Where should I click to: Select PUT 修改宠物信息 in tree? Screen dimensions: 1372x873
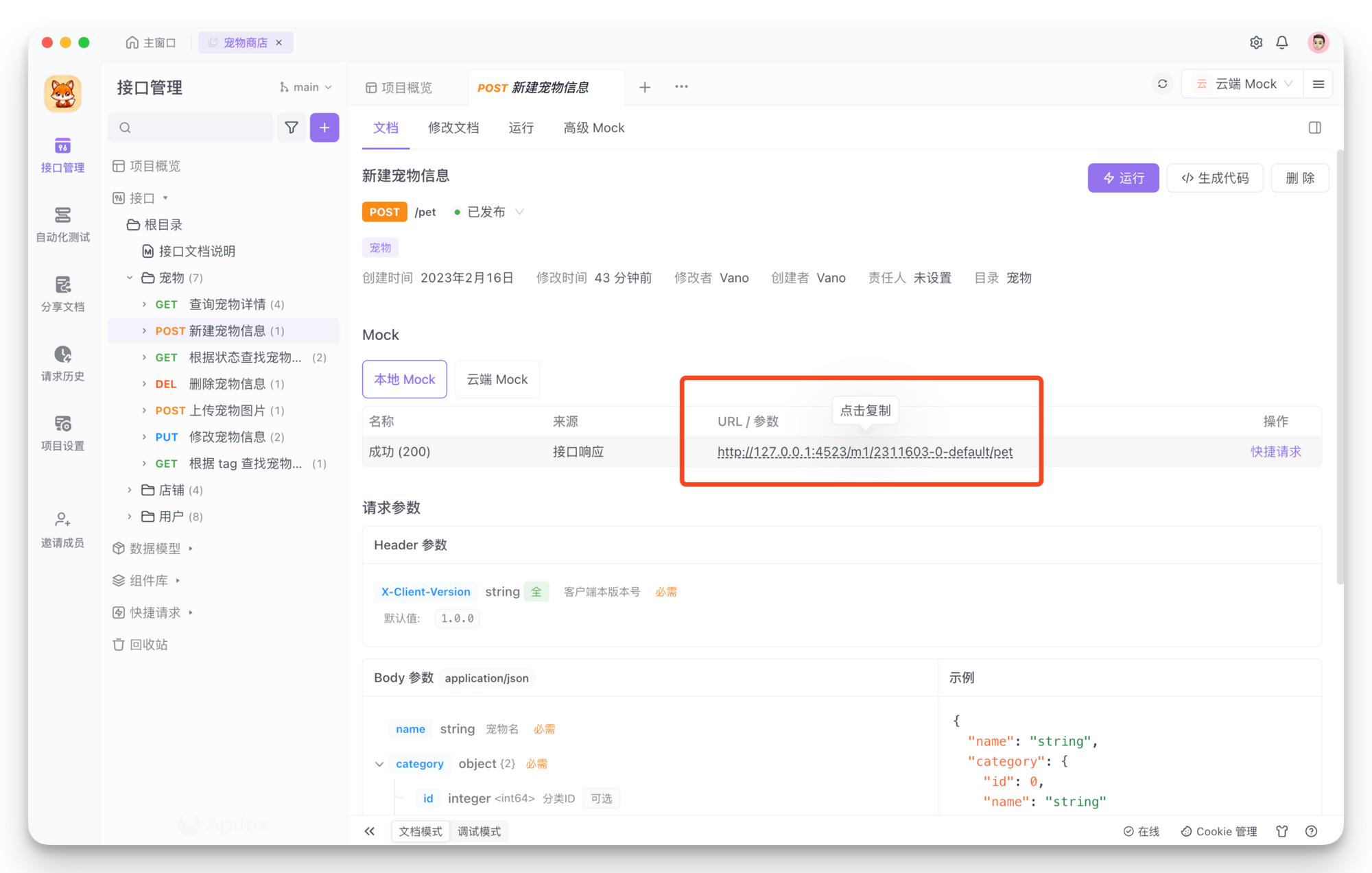tap(224, 437)
